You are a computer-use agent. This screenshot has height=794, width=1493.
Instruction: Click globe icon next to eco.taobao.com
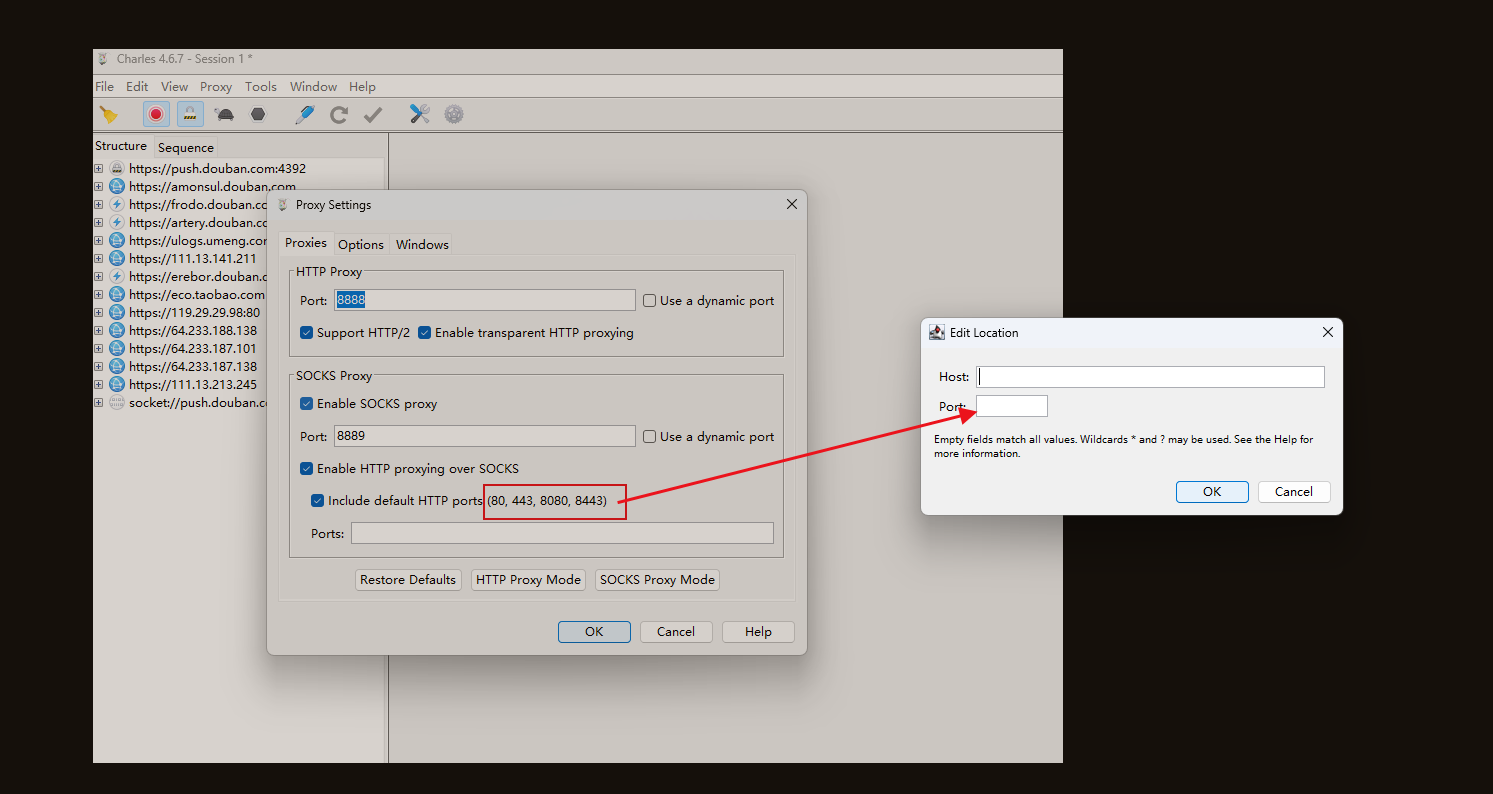coord(117,295)
